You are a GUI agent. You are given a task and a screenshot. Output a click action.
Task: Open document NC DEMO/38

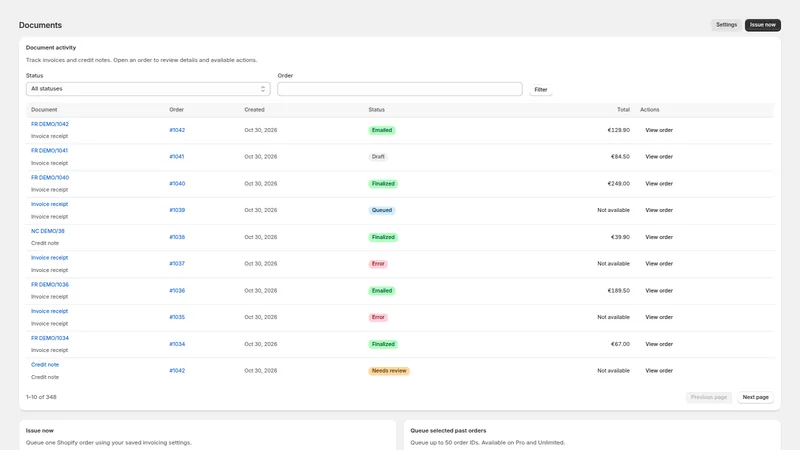[x=47, y=231]
